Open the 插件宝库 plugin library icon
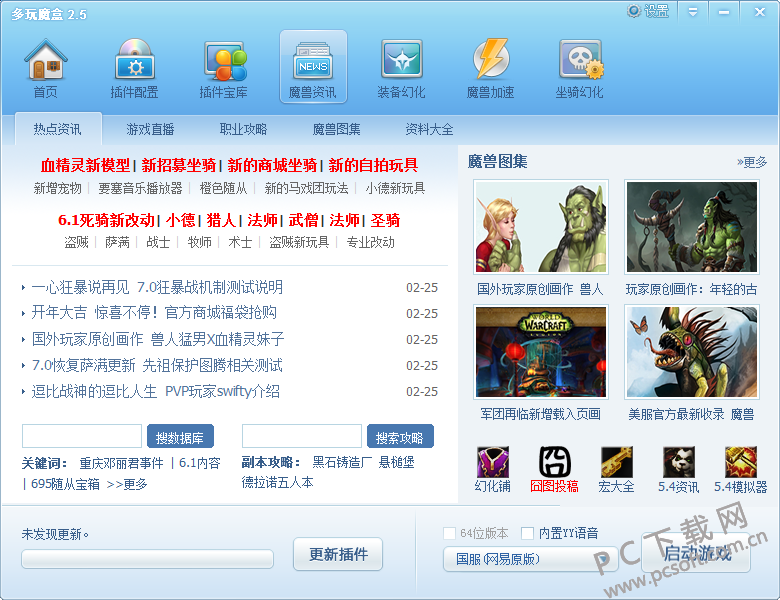 click(x=224, y=67)
